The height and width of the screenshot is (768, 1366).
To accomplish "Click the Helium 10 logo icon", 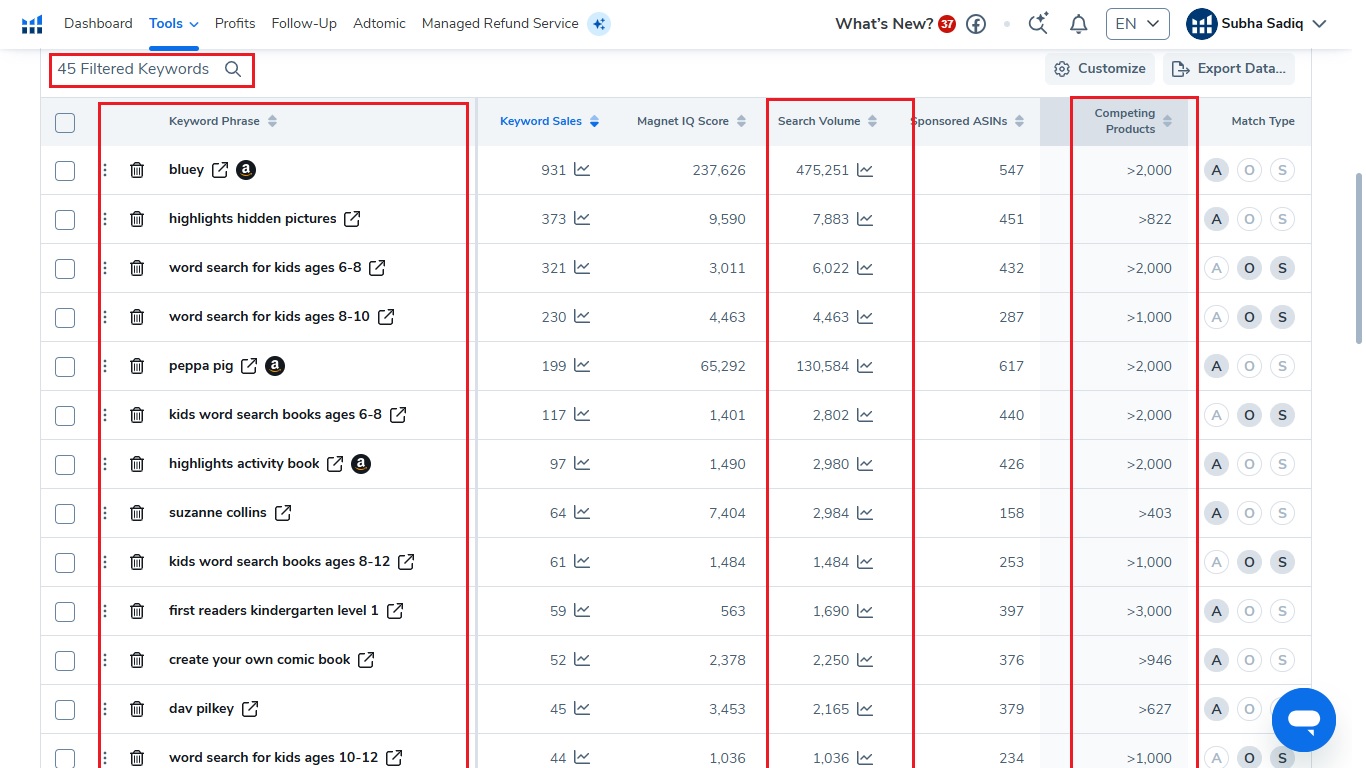I will pyautogui.click(x=32, y=24).
